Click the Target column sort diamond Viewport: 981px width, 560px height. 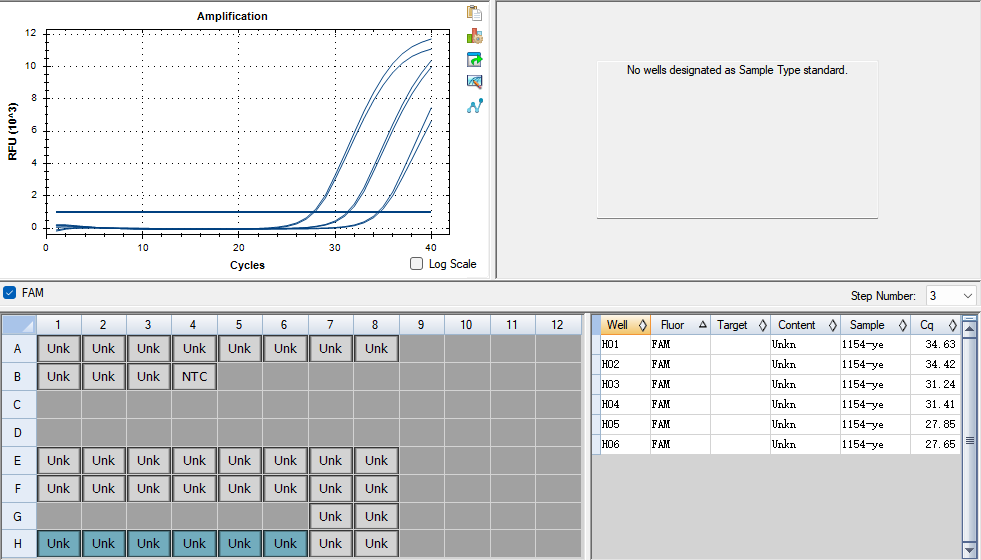click(763, 325)
